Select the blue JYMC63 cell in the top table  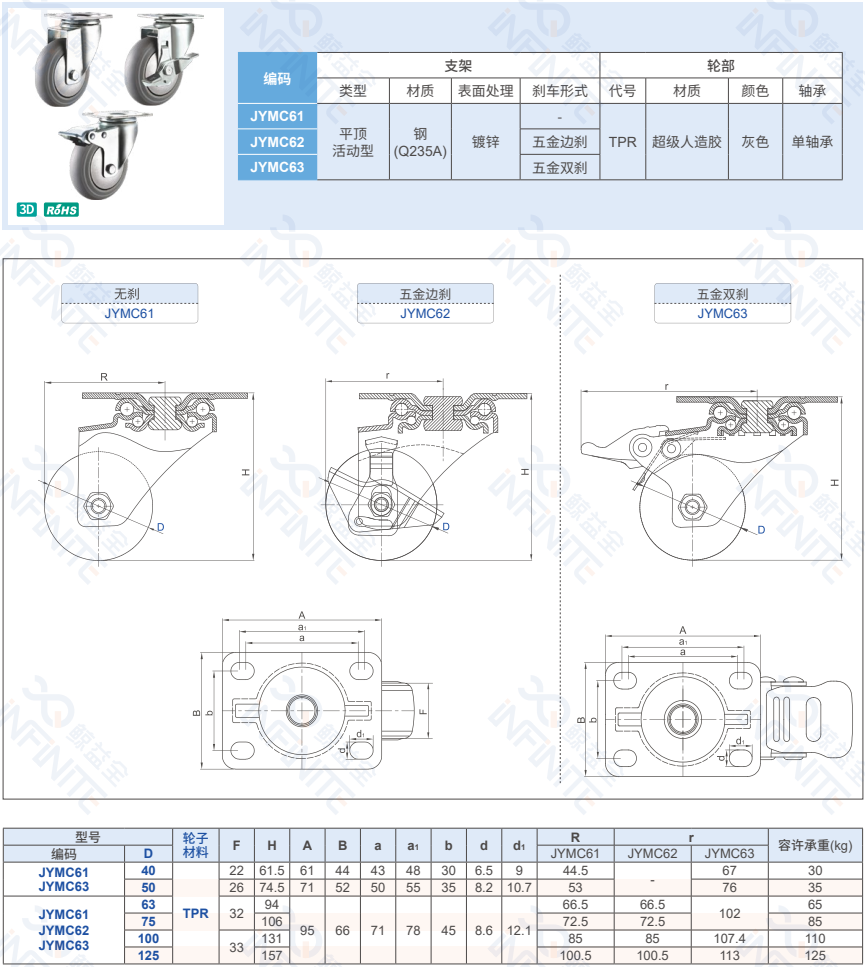(x=277, y=167)
